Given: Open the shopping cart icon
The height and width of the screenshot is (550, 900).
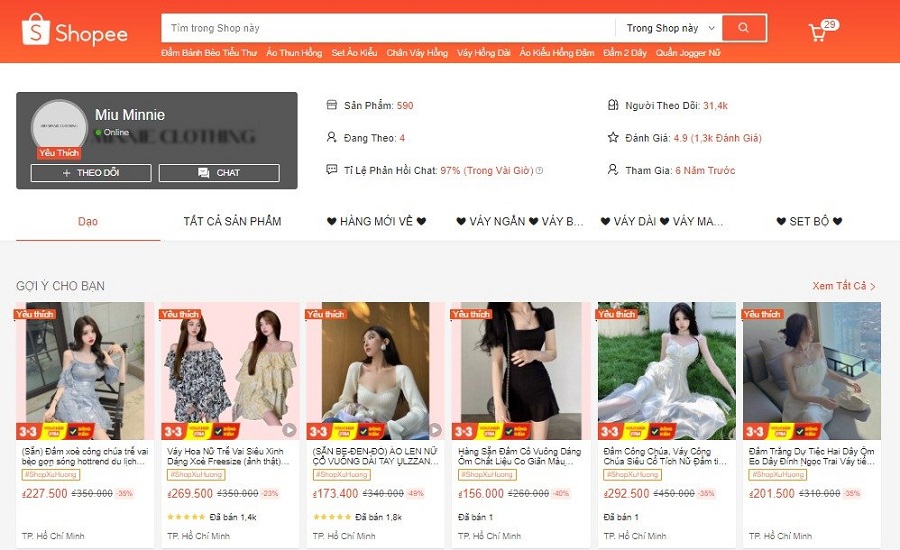Looking at the screenshot, I should (818, 33).
